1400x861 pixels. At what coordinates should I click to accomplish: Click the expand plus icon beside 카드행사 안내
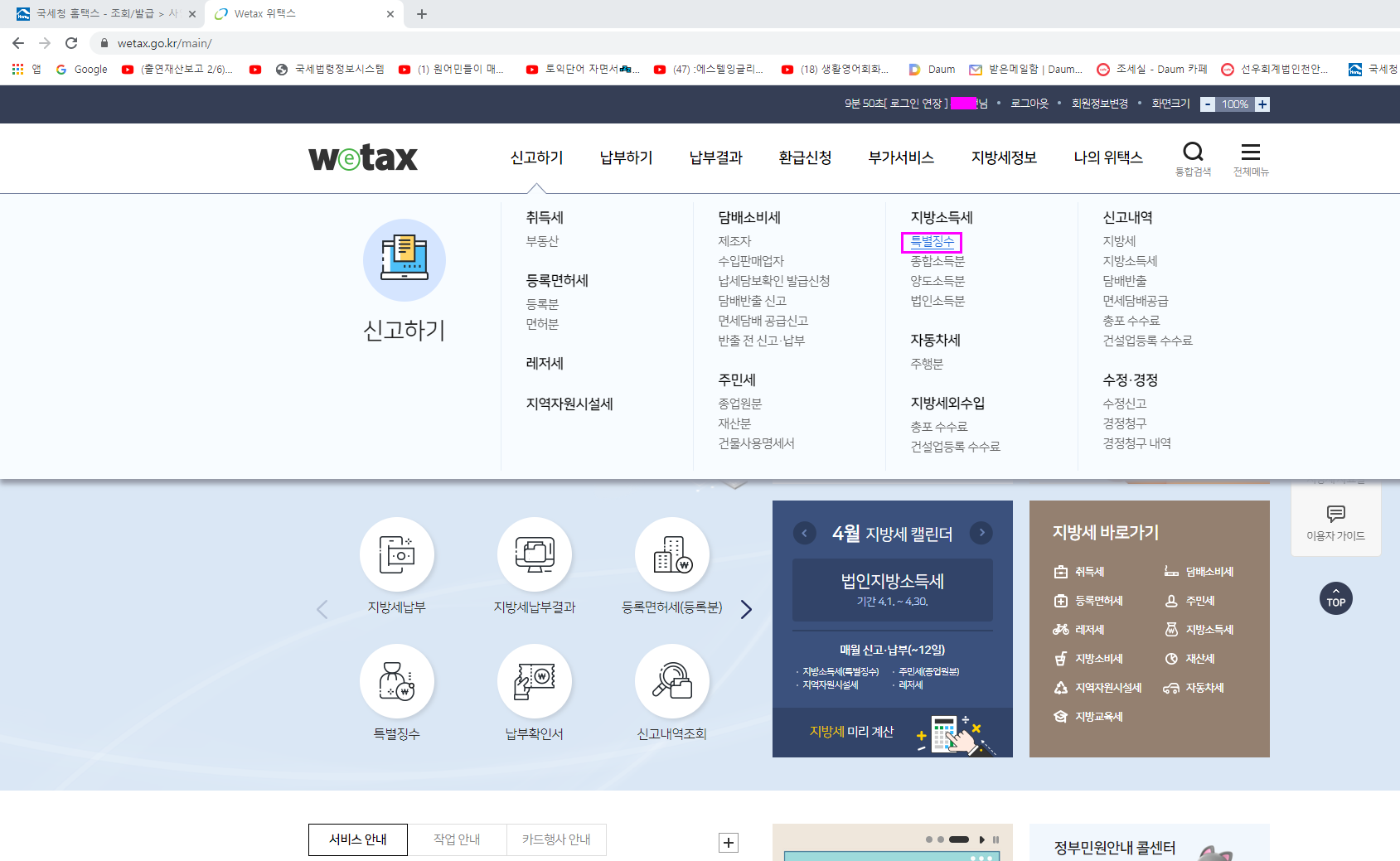[x=729, y=843]
